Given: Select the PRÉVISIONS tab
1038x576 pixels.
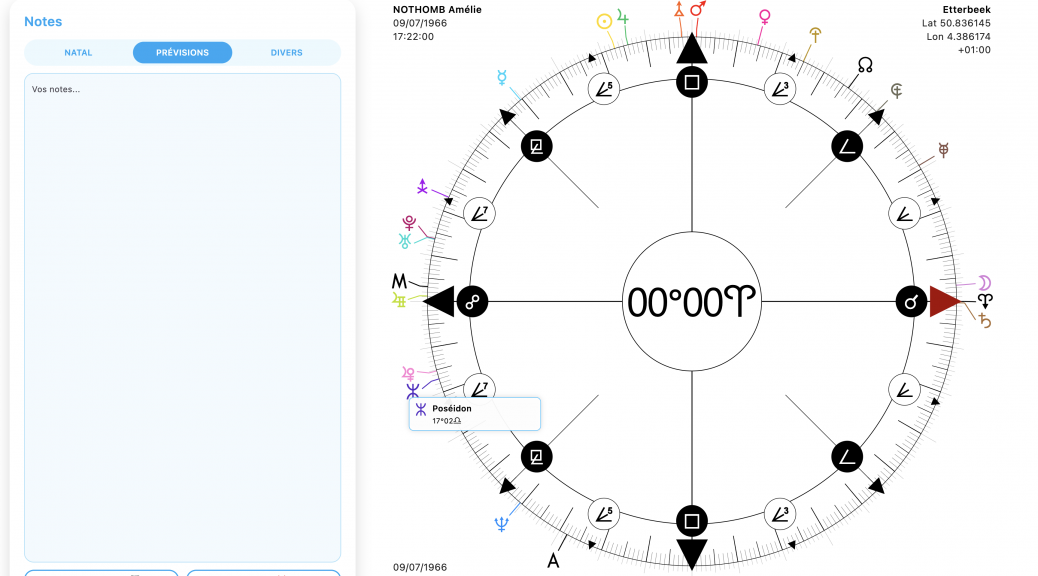Looking at the screenshot, I should [182, 53].
